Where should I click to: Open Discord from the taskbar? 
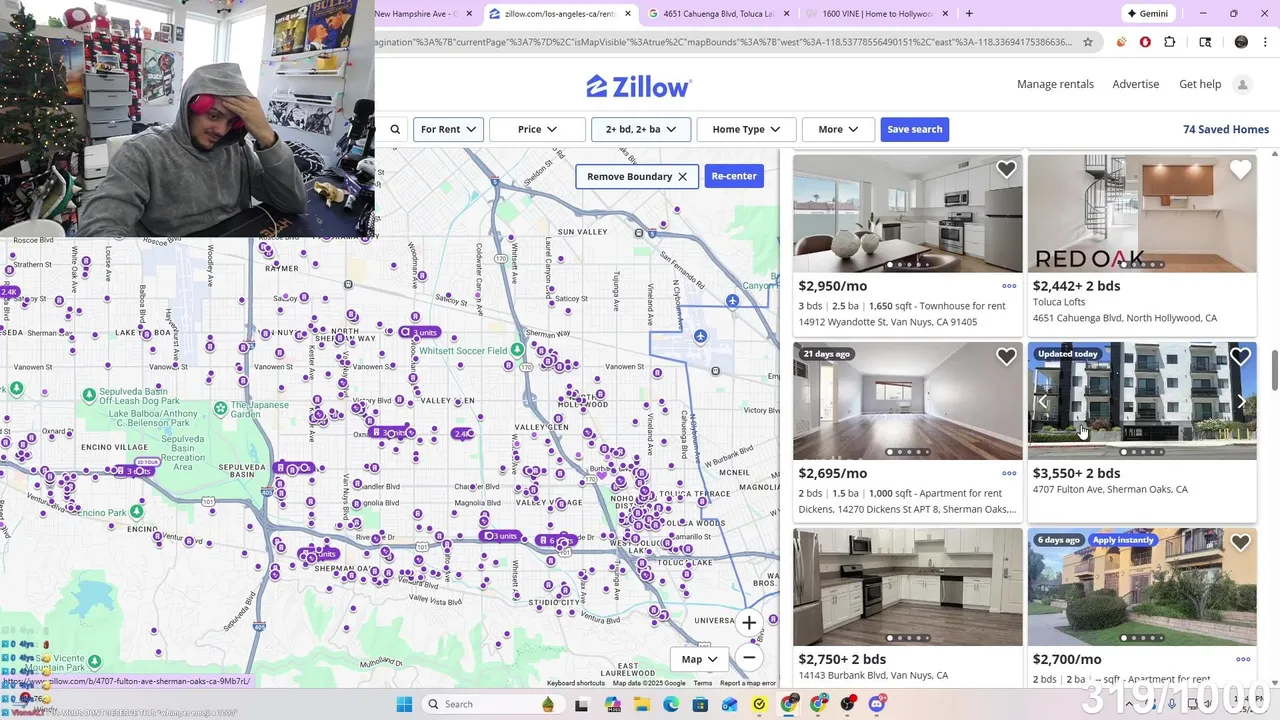878,704
